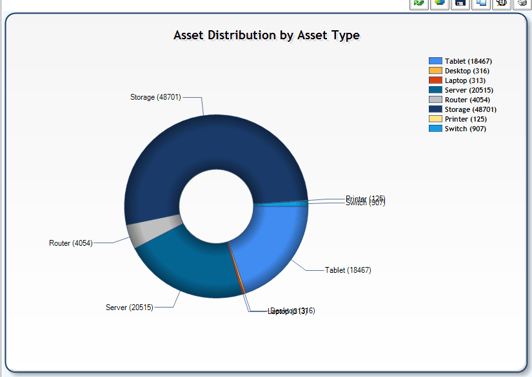Open the pie chart type toolbar icon
This screenshot has width=532, height=377.
(440, 3)
